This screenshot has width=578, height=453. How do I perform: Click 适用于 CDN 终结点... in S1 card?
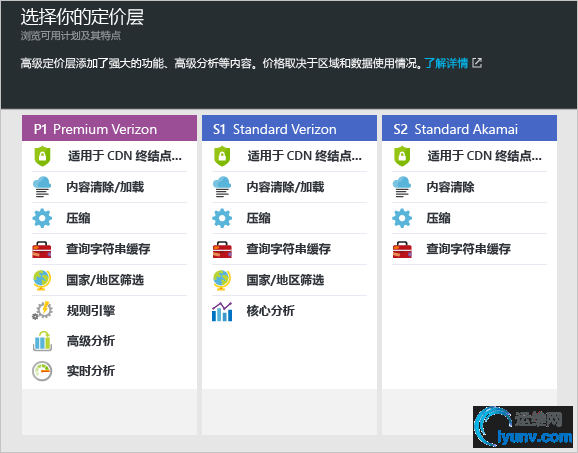click(x=304, y=156)
